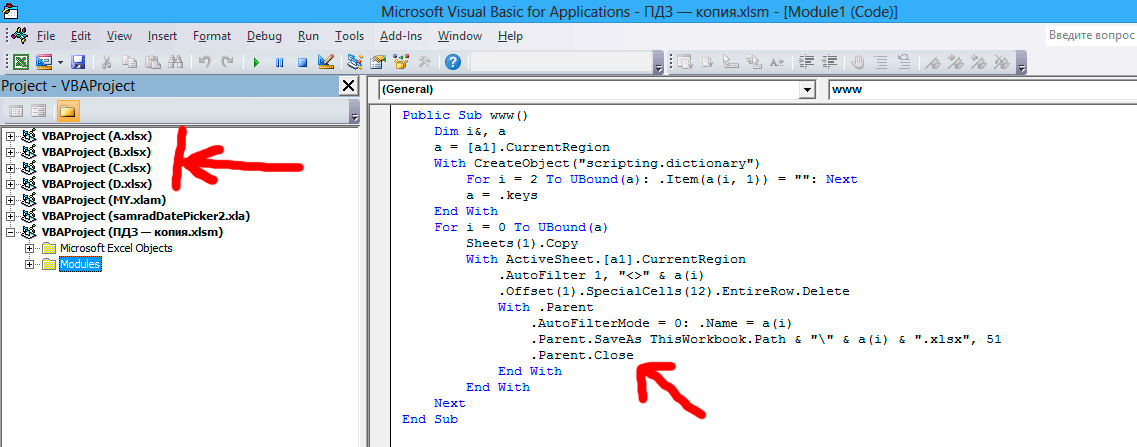This screenshot has width=1137, height=447.
Task: Click Uncomment Block icon
Action: [904, 62]
